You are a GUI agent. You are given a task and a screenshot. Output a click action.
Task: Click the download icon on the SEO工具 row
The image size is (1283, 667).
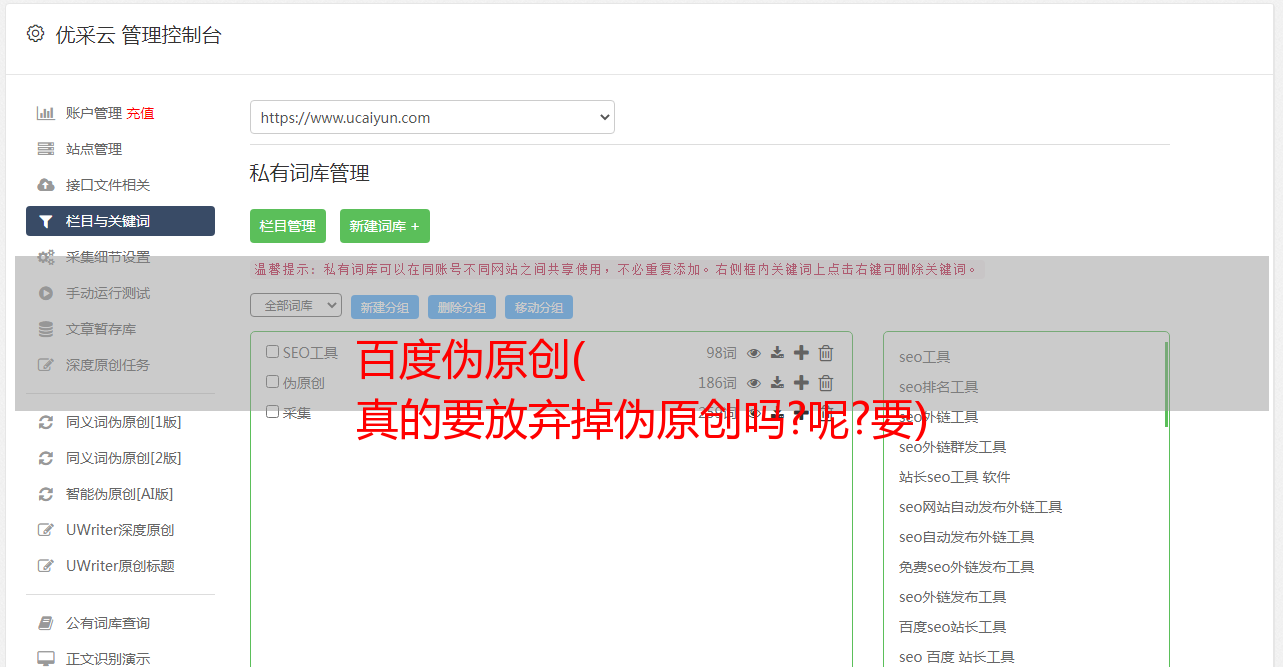[777, 353]
